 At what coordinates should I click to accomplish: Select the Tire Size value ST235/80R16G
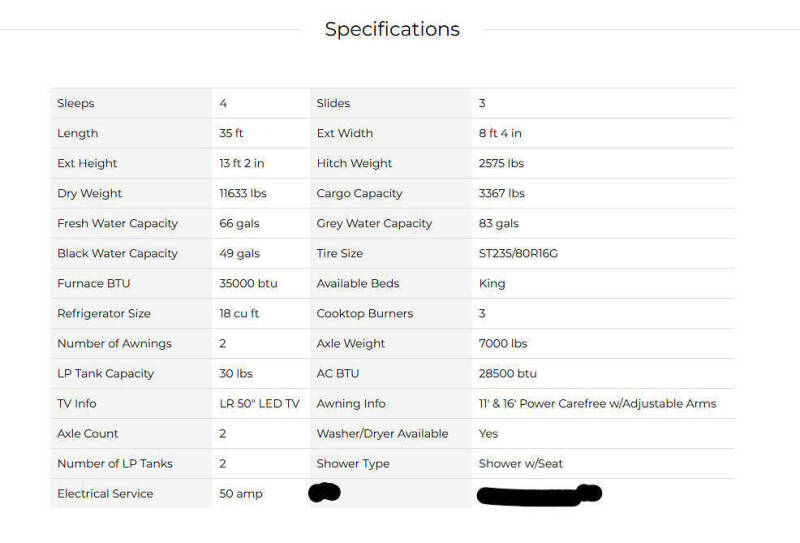pyautogui.click(x=518, y=254)
